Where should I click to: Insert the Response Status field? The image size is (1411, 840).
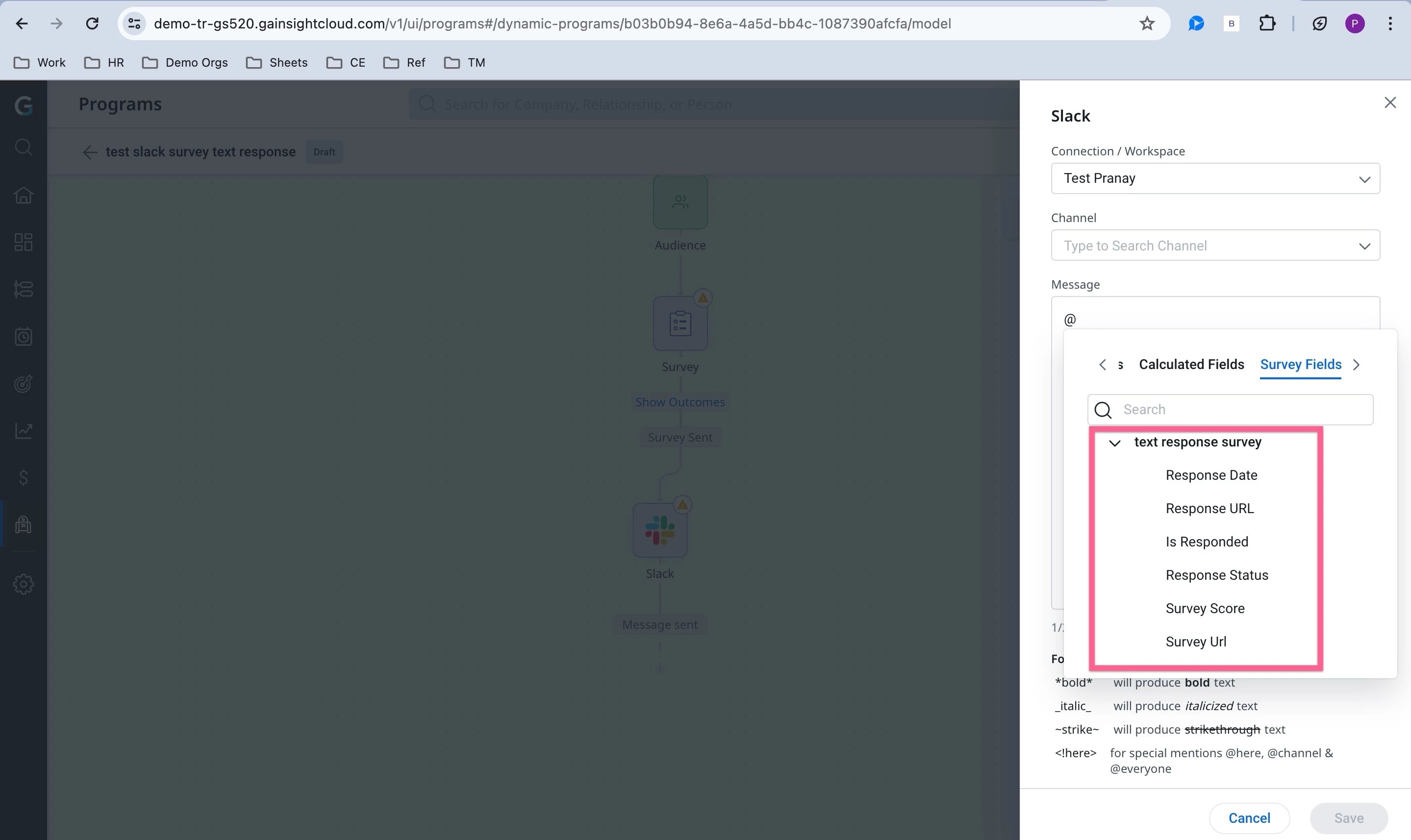click(x=1217, y=575)
